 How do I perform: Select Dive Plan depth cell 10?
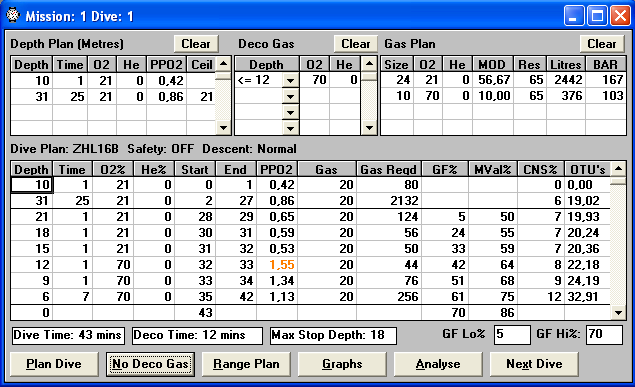pos(32,185)
